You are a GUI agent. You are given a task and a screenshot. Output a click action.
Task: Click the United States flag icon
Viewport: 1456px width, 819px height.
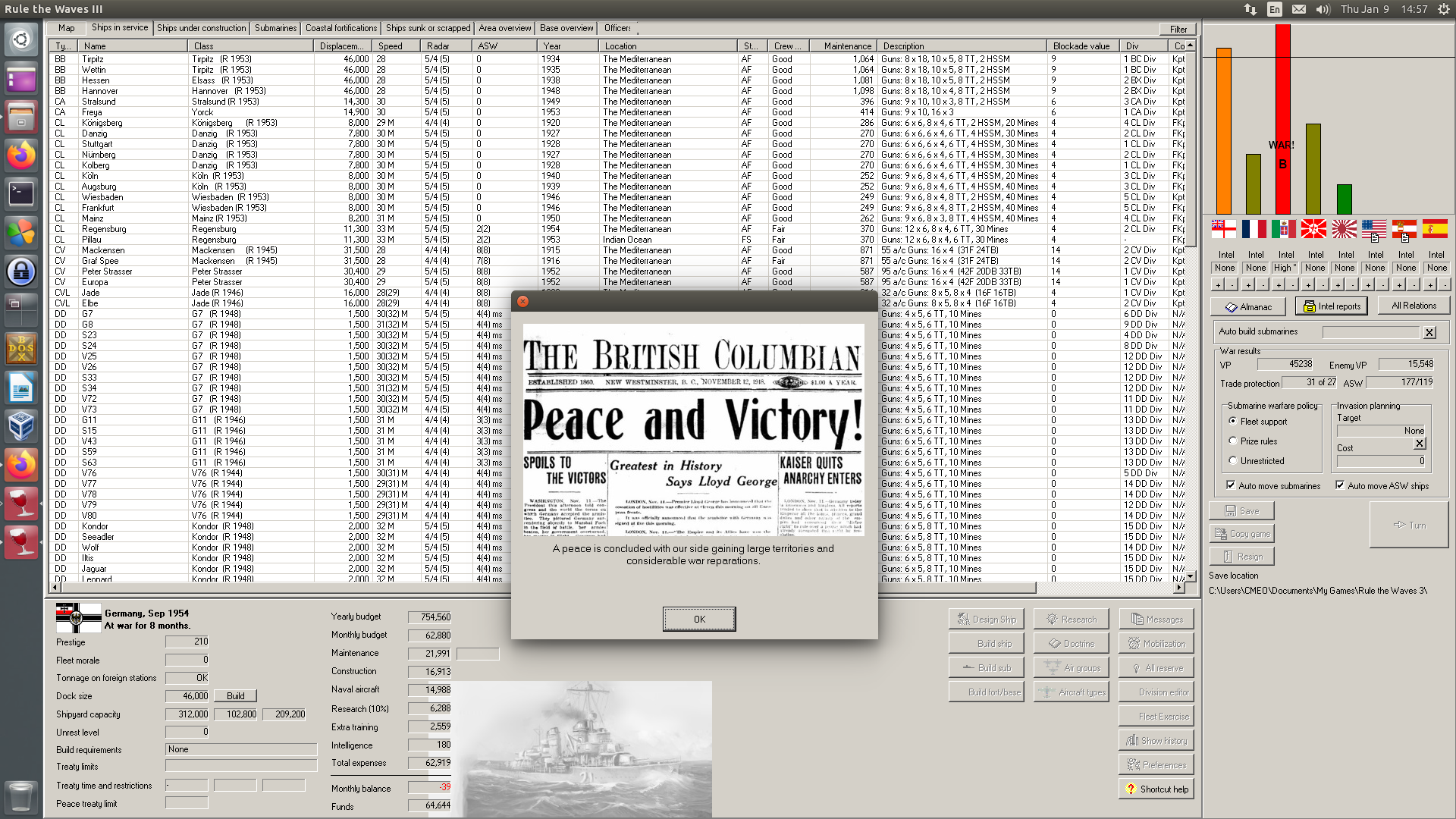click(1373, 228)
